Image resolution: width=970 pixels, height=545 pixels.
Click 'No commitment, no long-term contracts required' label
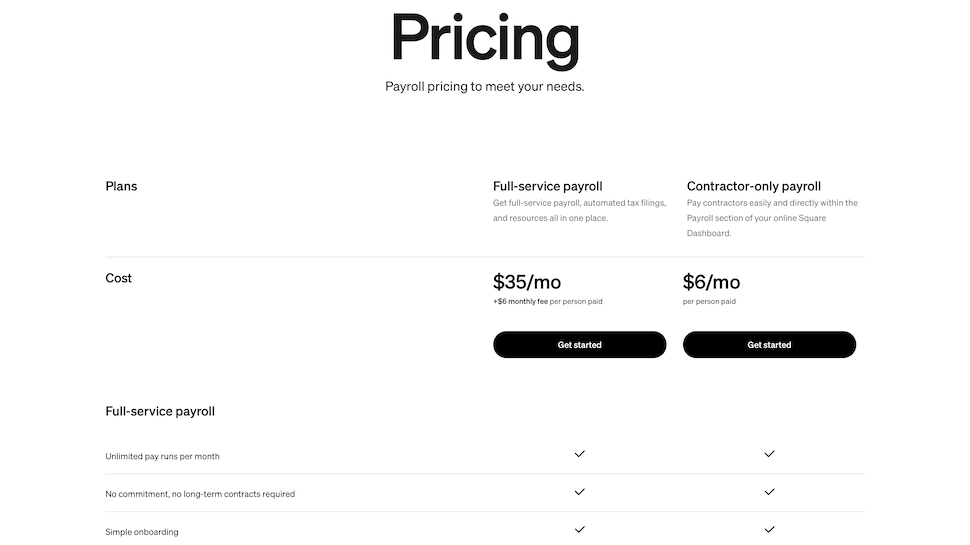pyautogui.click(x=200, y=494)
